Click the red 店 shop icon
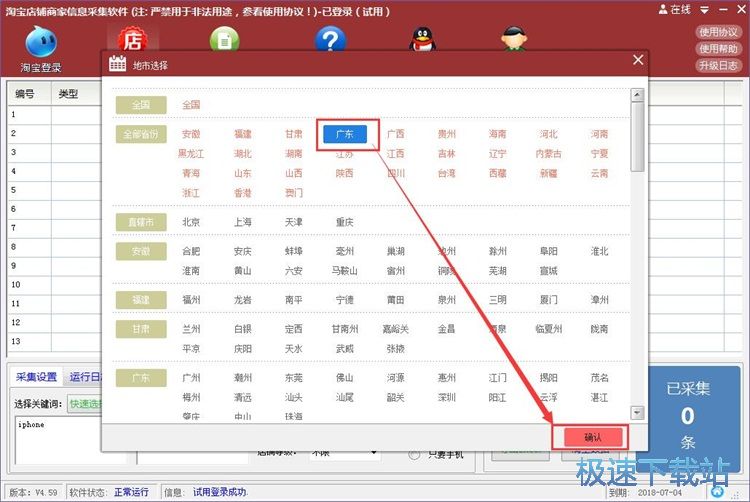Viewport: 750px width, 502px height. (x=132, y=40)
